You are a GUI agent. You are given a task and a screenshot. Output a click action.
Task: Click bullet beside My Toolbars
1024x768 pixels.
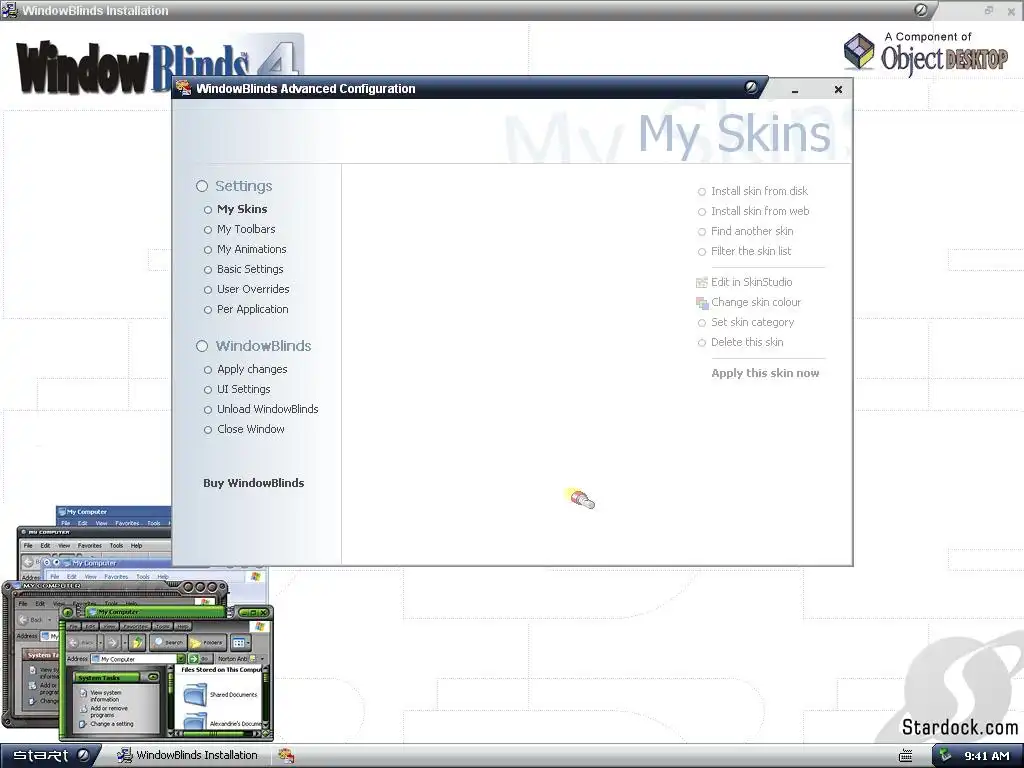(x=208, y=230)
